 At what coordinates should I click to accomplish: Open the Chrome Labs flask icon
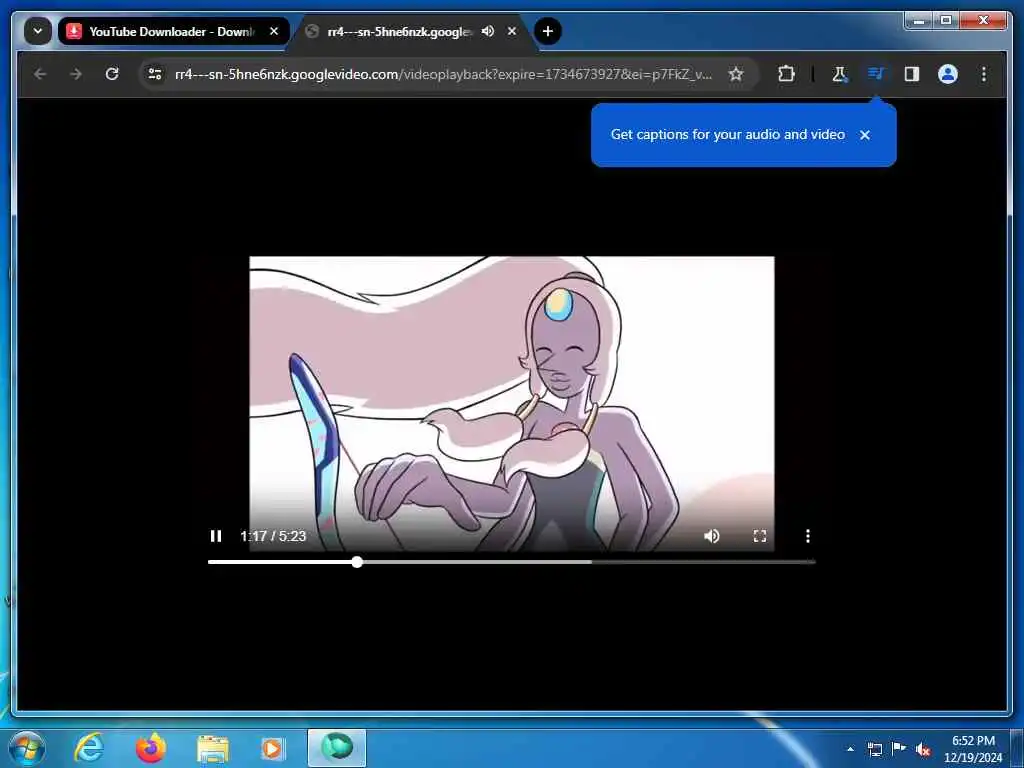[x=839, y=74]
